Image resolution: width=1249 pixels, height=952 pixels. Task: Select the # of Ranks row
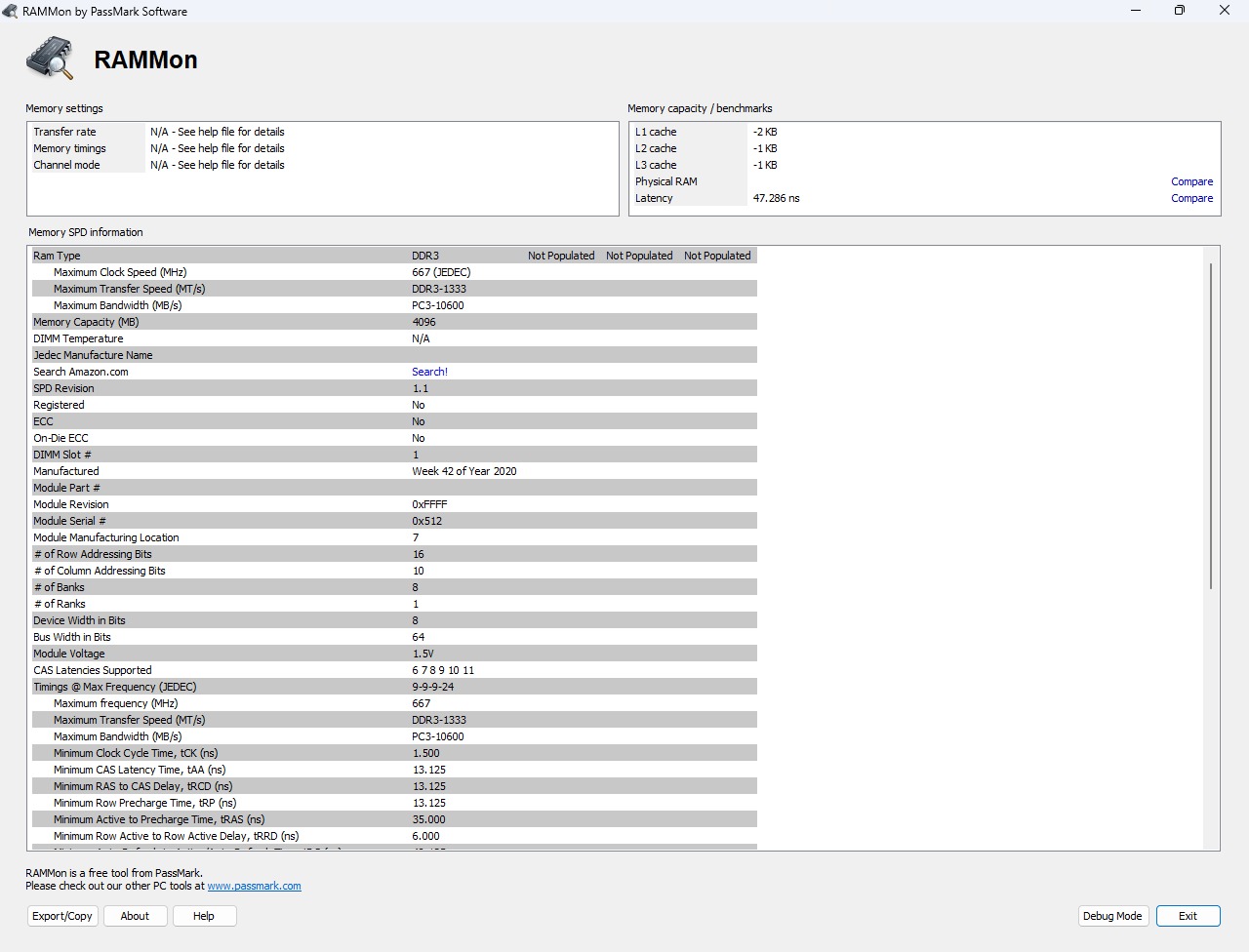(394, 604)
